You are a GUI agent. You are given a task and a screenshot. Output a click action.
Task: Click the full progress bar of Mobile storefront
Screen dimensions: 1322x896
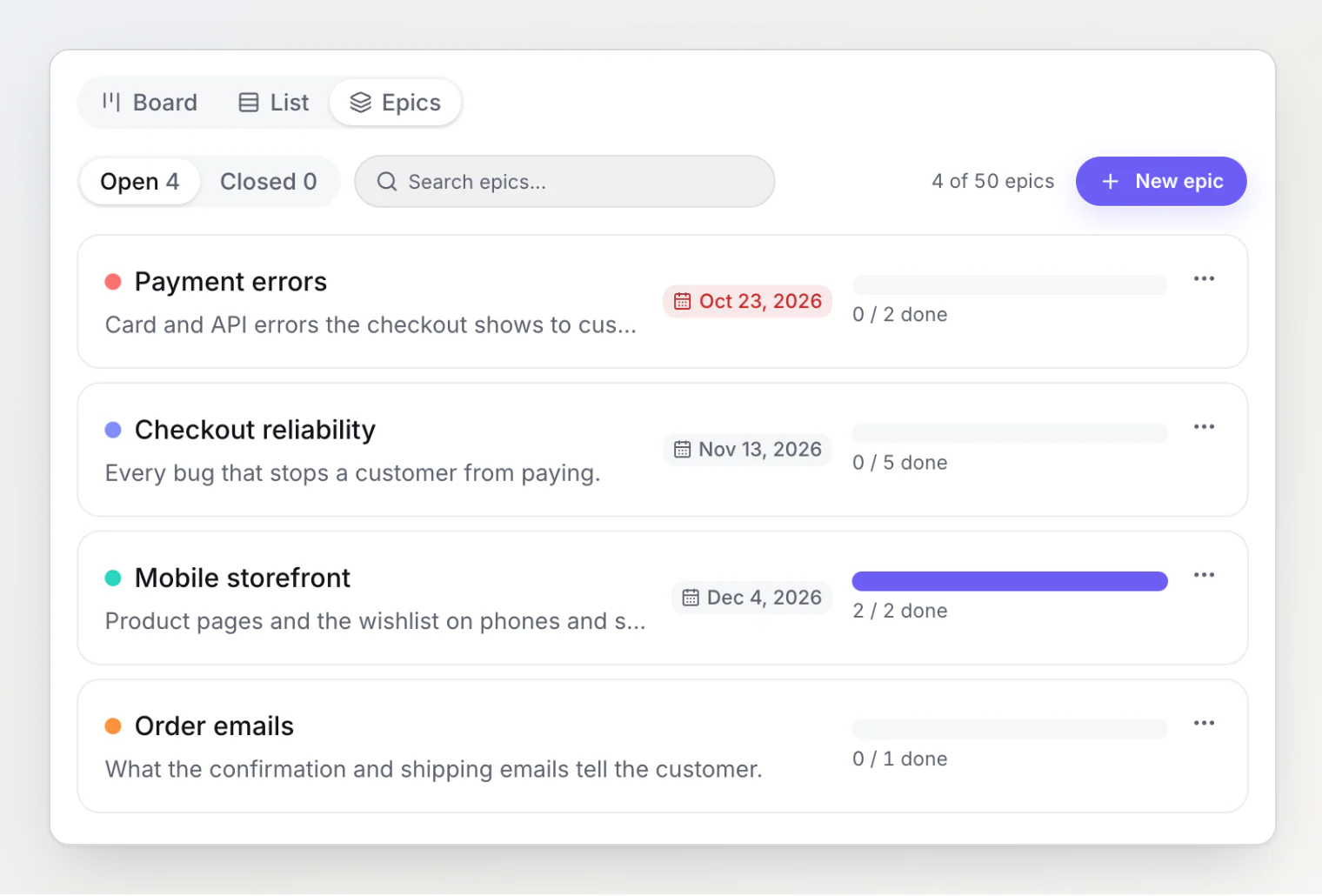click(x=1010, y=581)
